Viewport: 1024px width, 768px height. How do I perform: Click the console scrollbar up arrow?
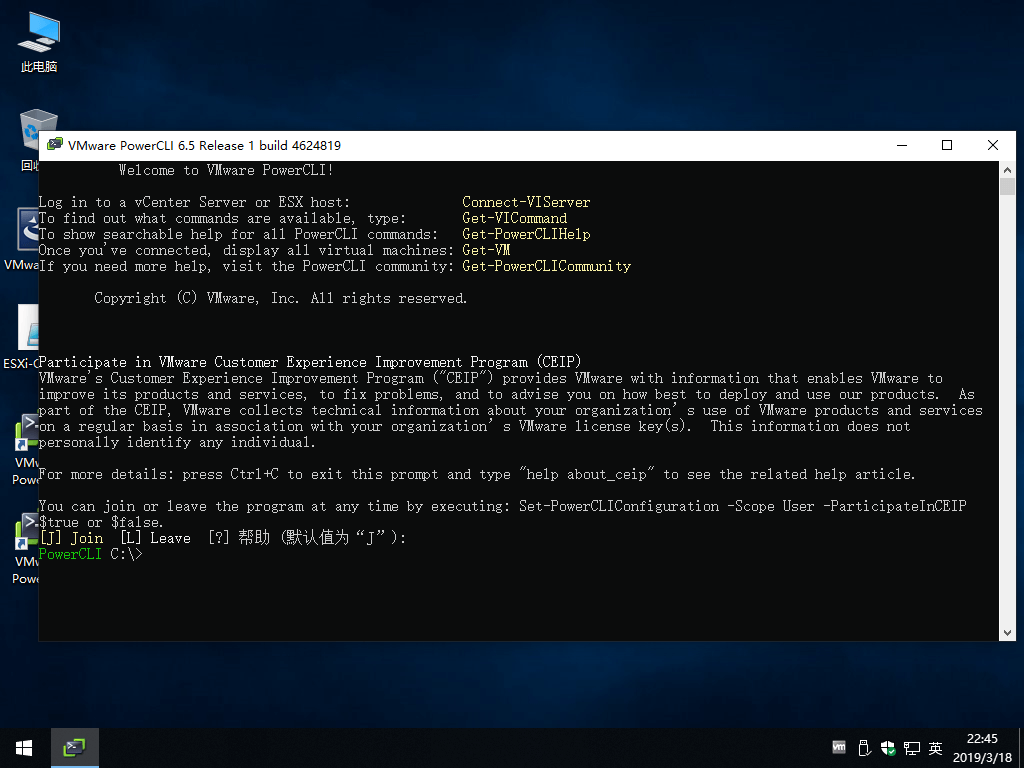click(x=1007, y=169)
